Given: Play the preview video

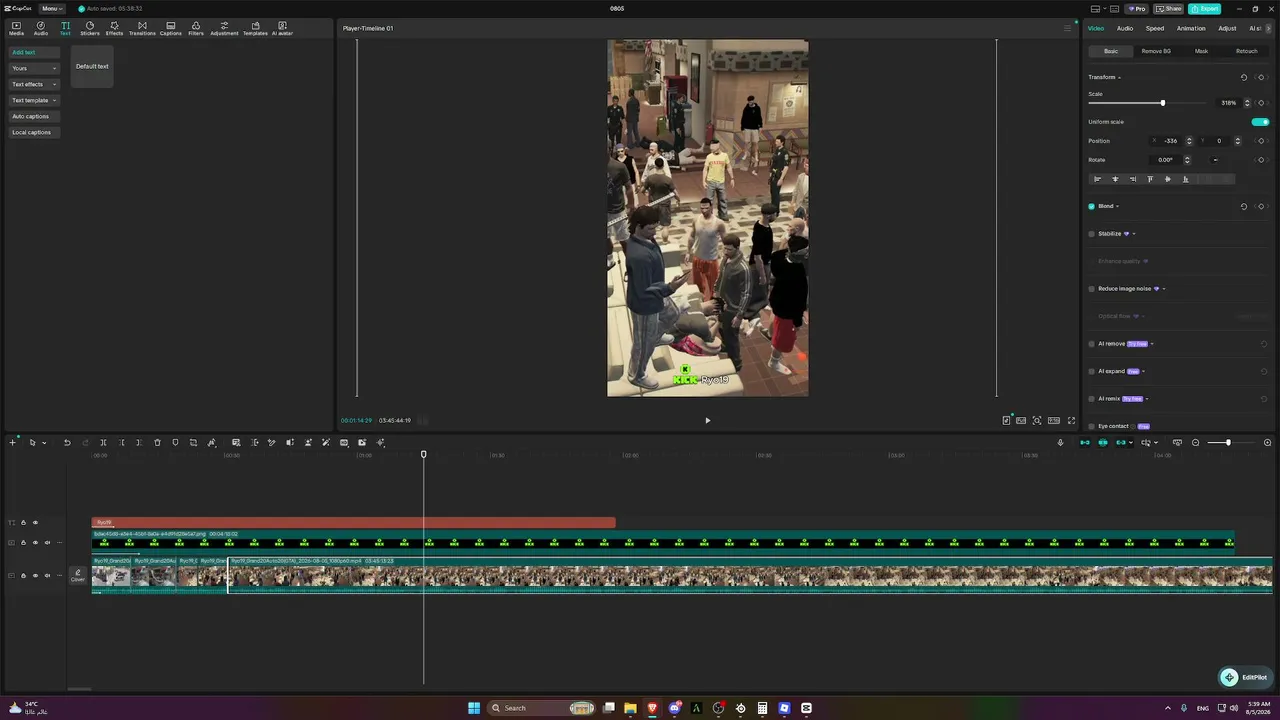Looking at the screenshot, I should (707, 420).
